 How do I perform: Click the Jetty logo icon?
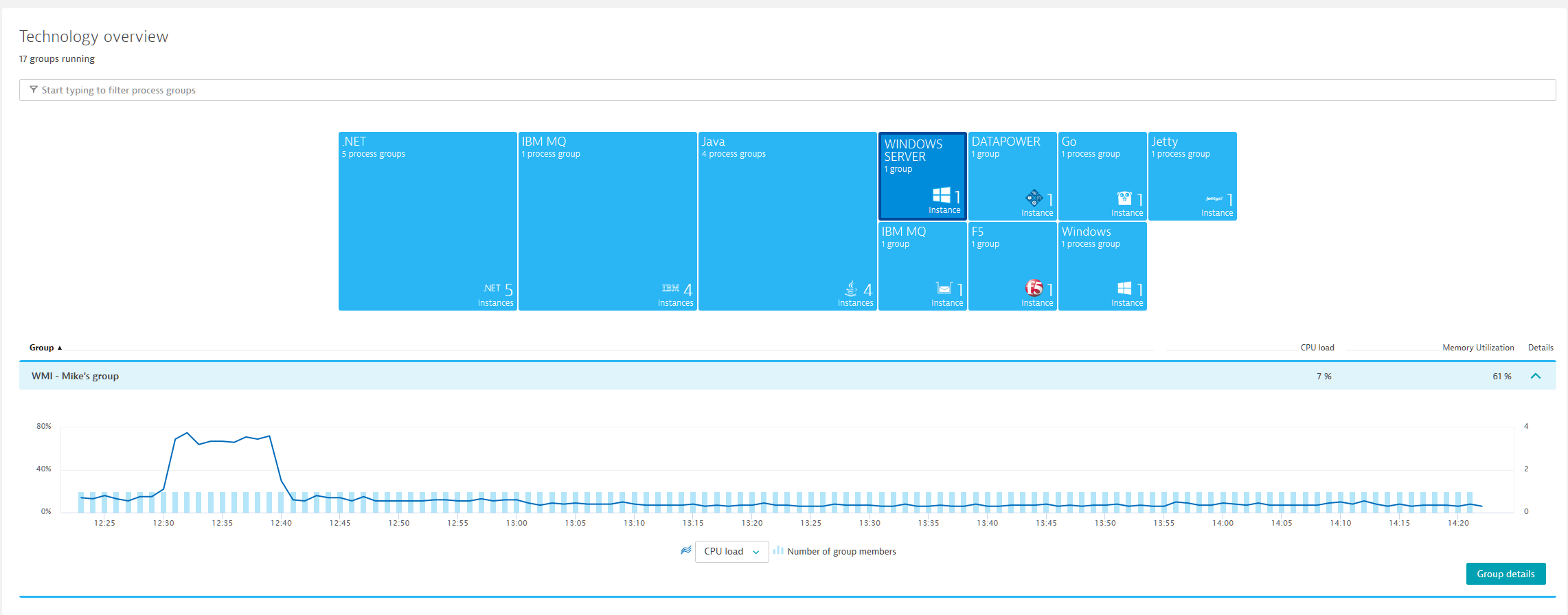1214,199
